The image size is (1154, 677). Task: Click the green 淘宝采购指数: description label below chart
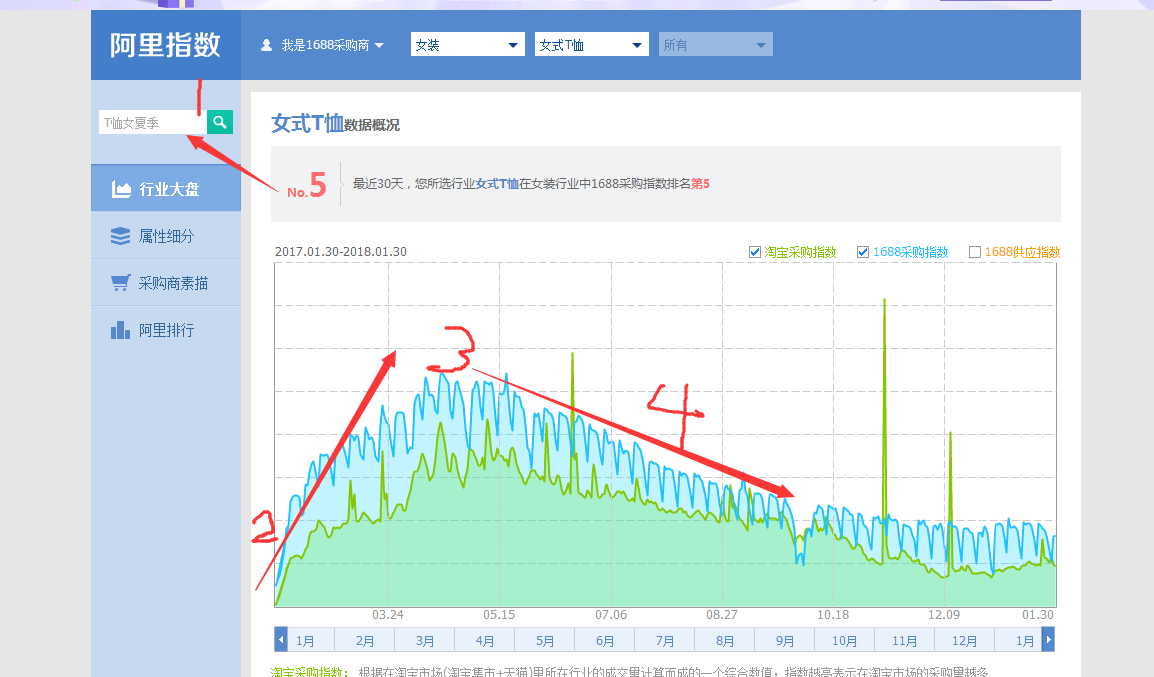(x=310, y=672)
